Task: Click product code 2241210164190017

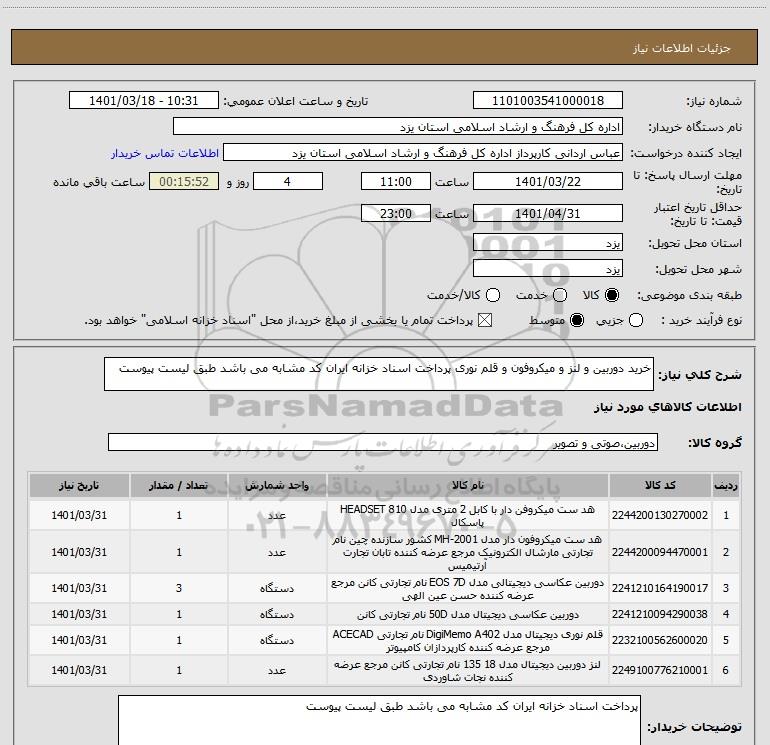Action: tap(660, 588)
